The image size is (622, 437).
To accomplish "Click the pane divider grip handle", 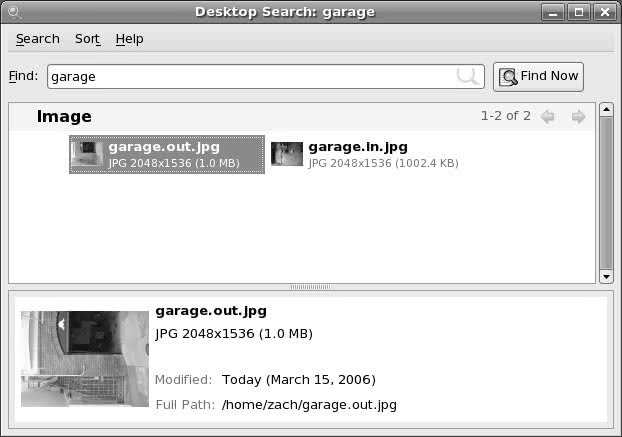I will point(311,287).
